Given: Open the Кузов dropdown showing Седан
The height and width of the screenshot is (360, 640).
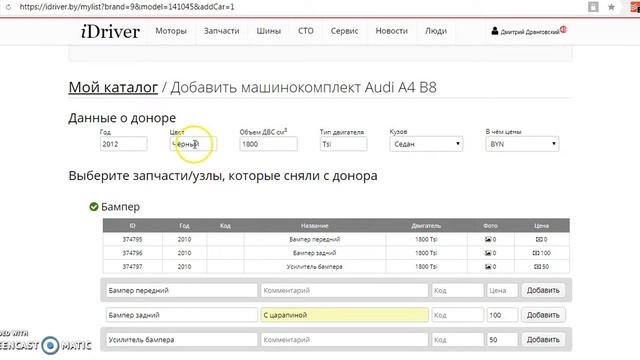Looking at the screenshot, I should point(426,144).
